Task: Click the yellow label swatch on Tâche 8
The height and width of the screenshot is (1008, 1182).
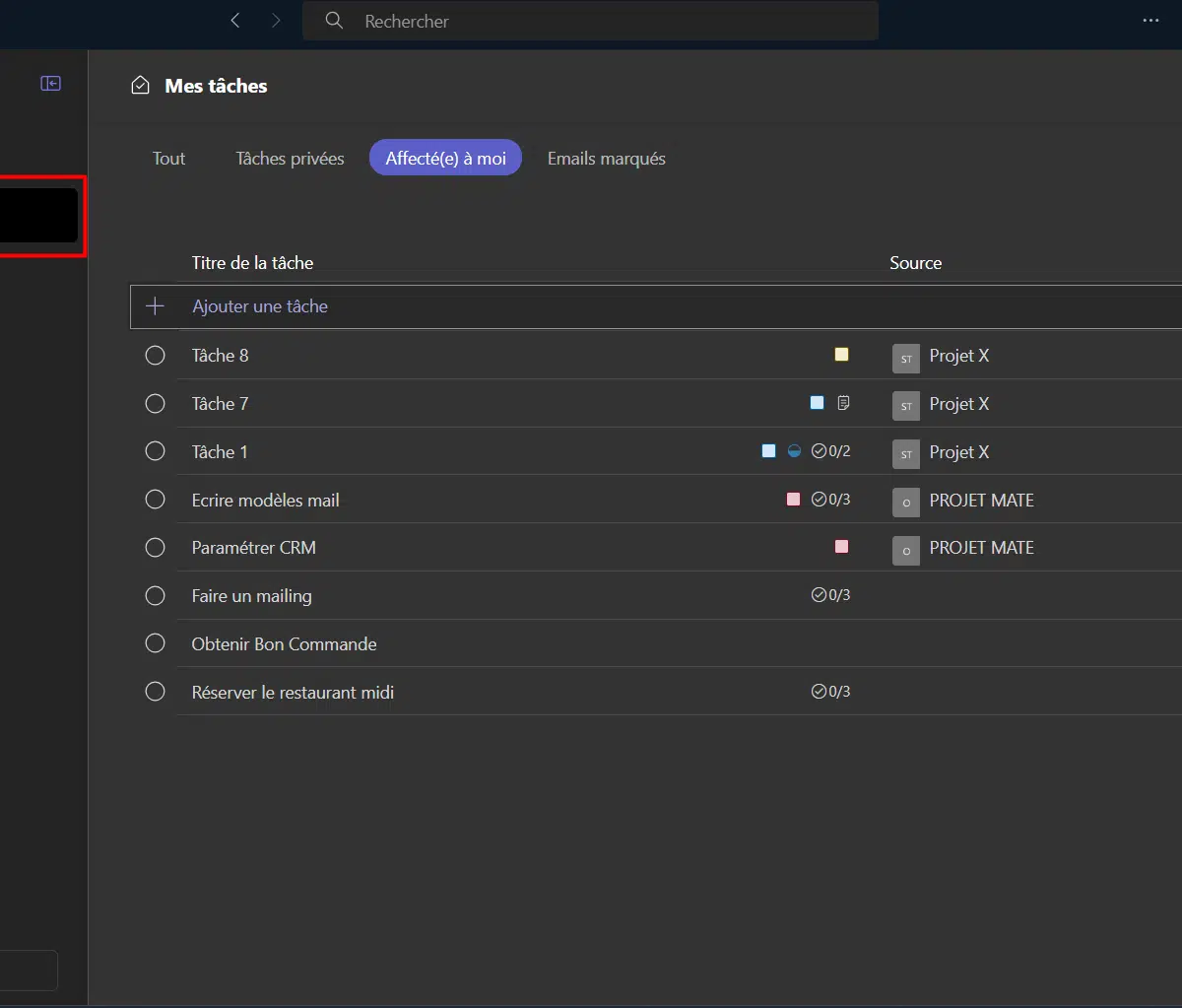Action: coord(841,355)
